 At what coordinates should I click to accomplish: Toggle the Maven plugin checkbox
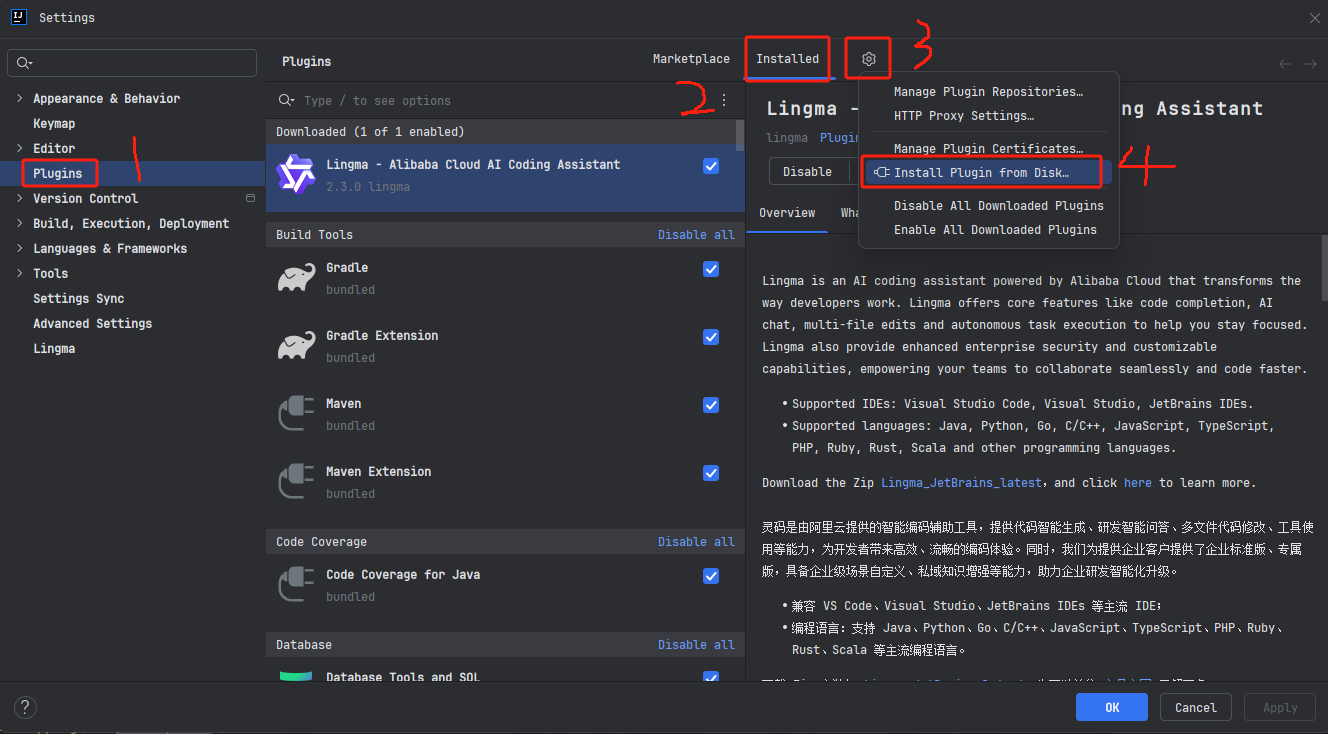[711, 405]
